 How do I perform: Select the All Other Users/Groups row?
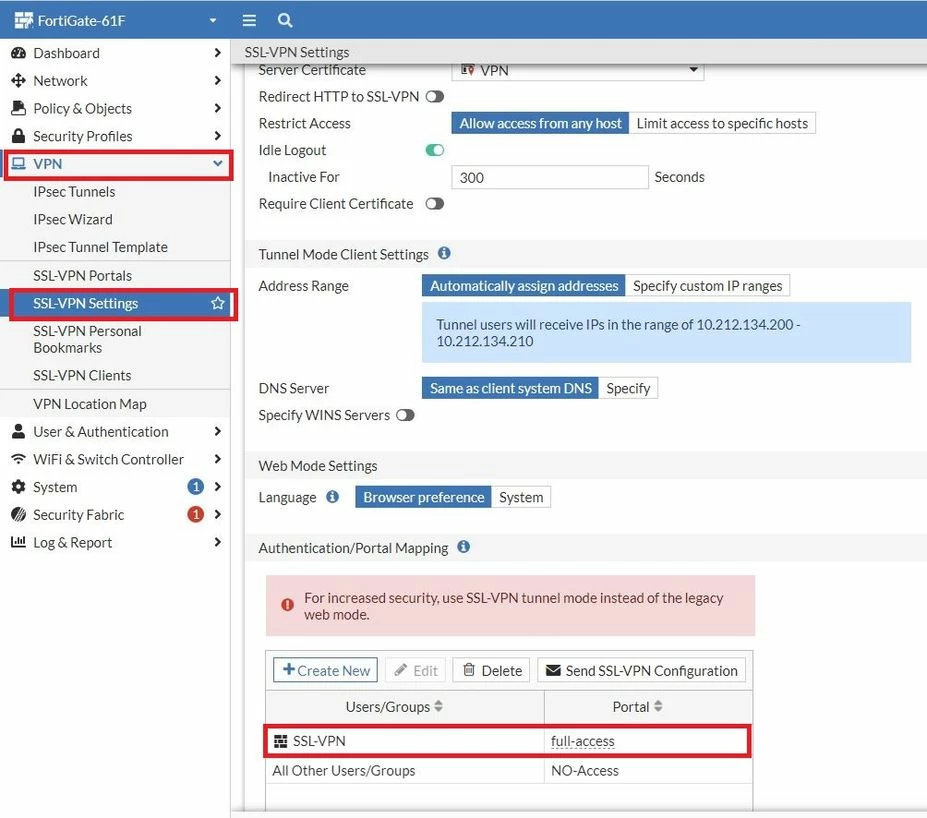509,771
